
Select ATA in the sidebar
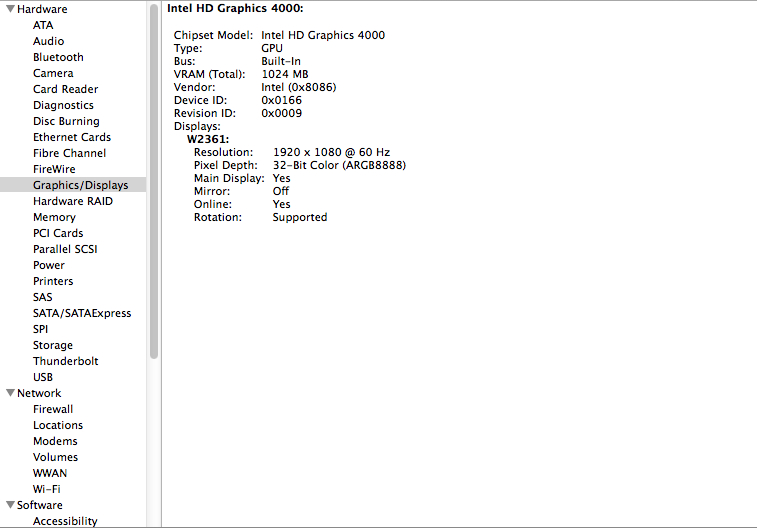pyautogui.click(x=43, y=25)
